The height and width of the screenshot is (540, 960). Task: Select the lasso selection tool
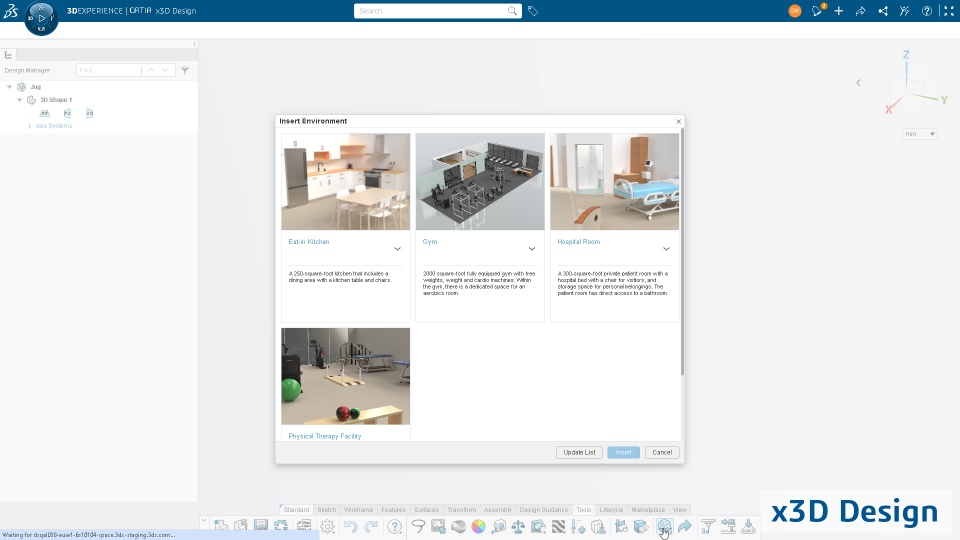418,527
